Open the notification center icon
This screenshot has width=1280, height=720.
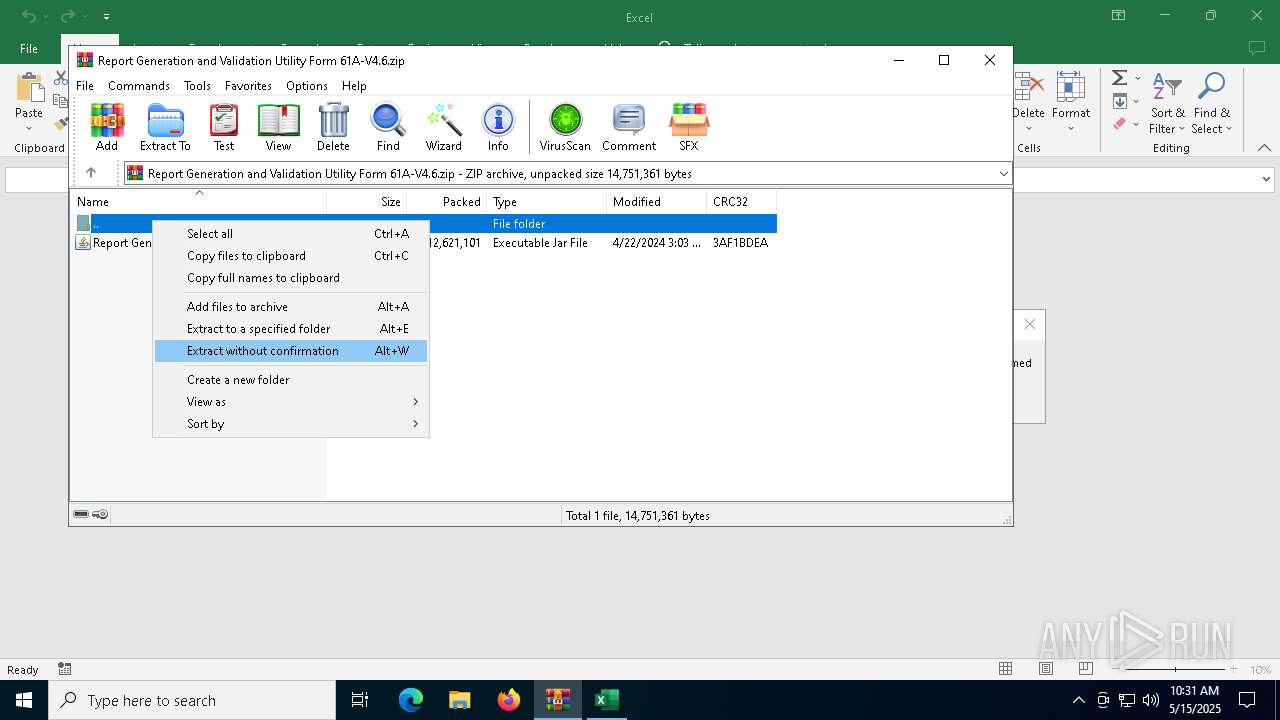[1247, 700]
